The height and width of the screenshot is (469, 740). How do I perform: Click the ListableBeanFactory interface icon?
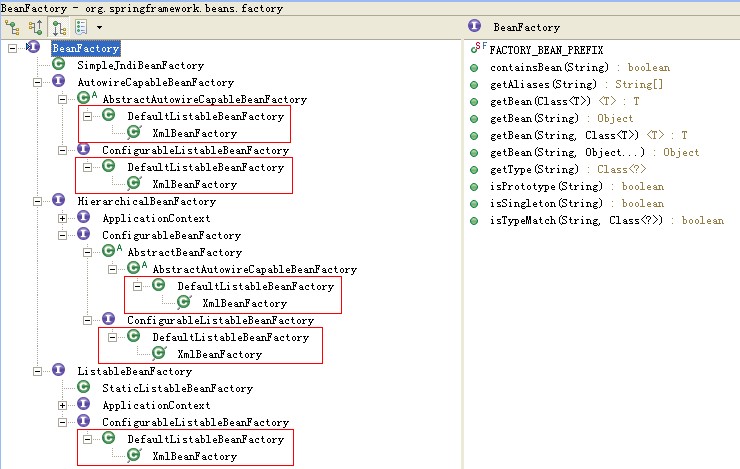(59, 370)
